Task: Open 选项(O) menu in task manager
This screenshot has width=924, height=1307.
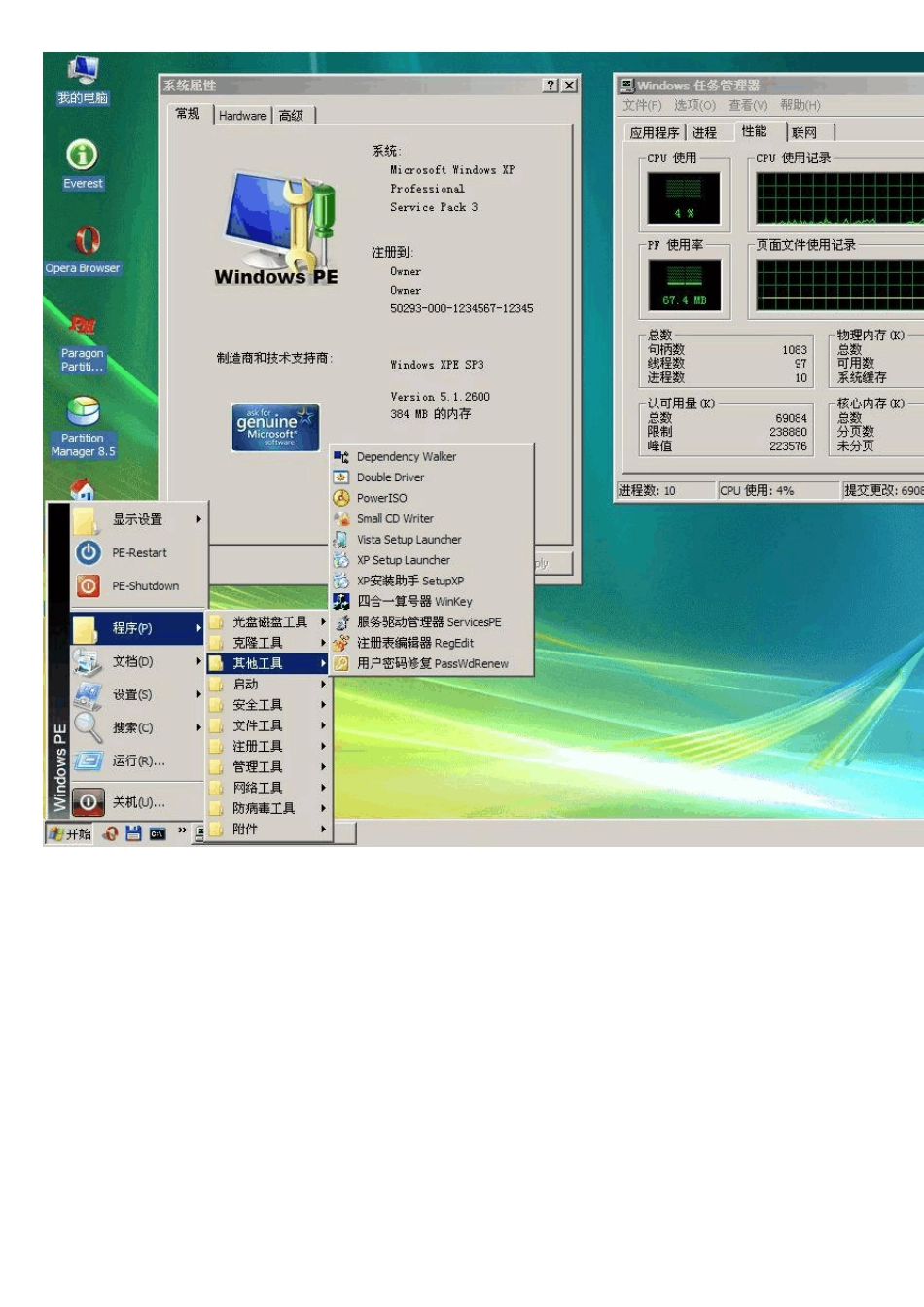Action: click(694, 105)
